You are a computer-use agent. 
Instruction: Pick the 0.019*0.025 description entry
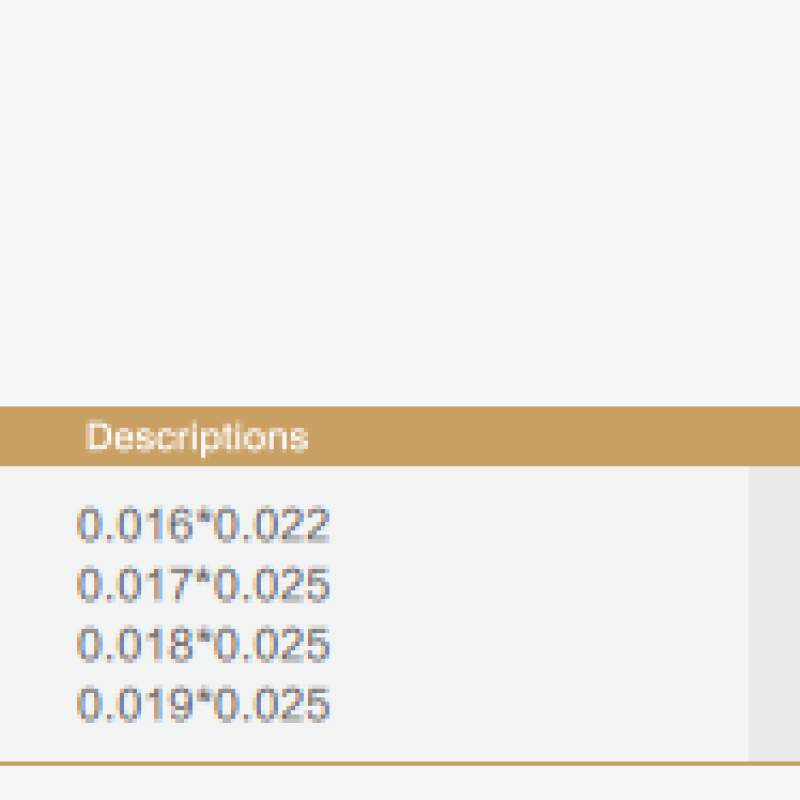[203, 704]
